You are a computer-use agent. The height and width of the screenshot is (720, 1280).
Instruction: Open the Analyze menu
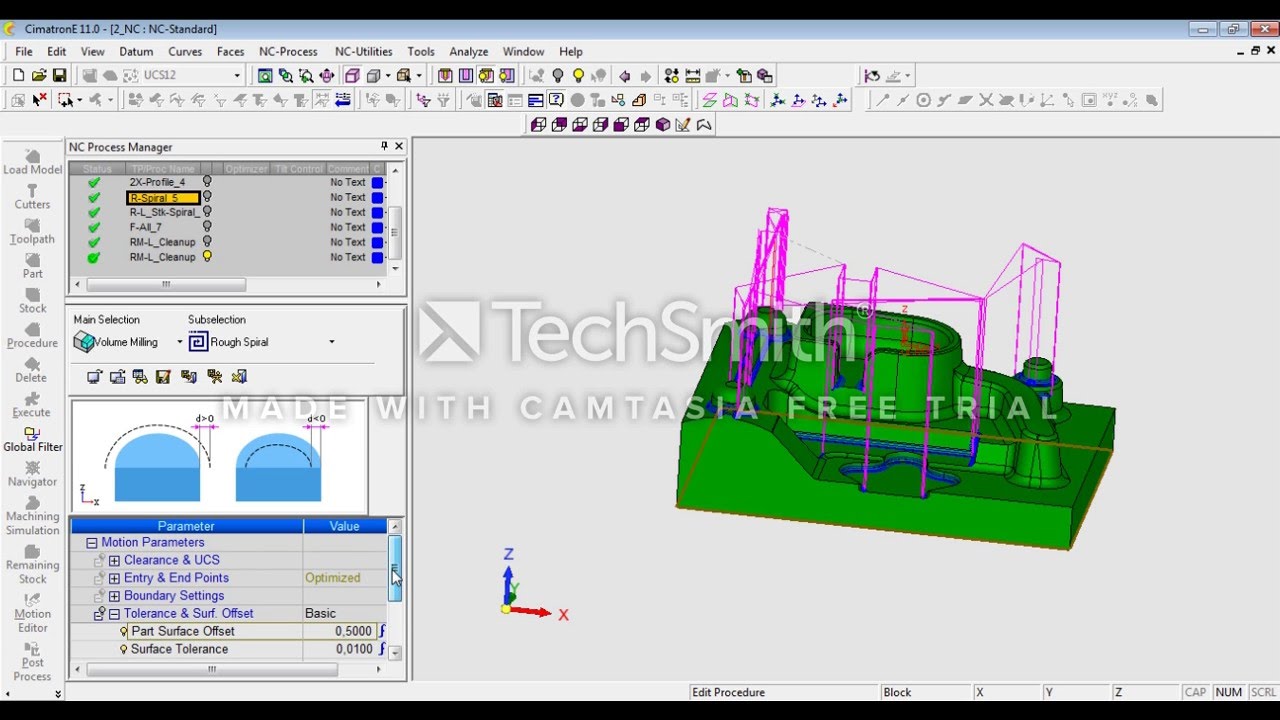pyautogui.click(x=469, y=52)
